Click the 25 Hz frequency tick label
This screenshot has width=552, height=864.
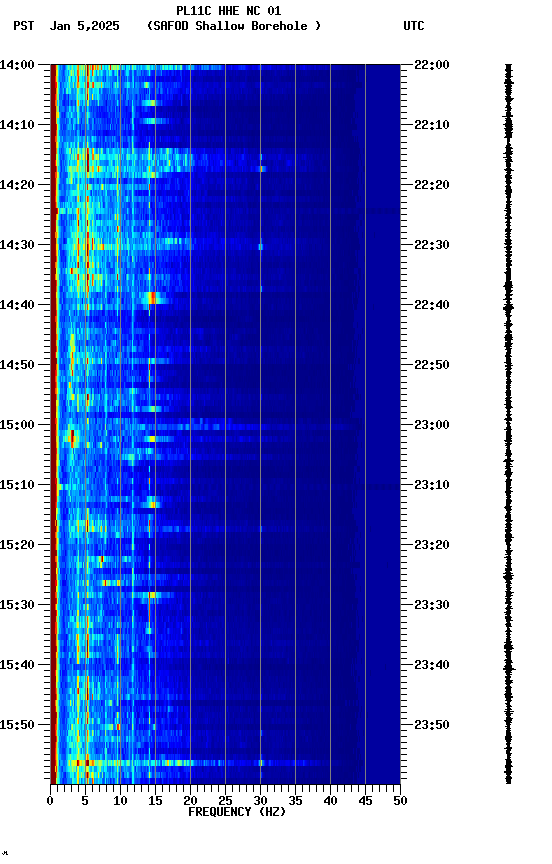coord(225,801)
